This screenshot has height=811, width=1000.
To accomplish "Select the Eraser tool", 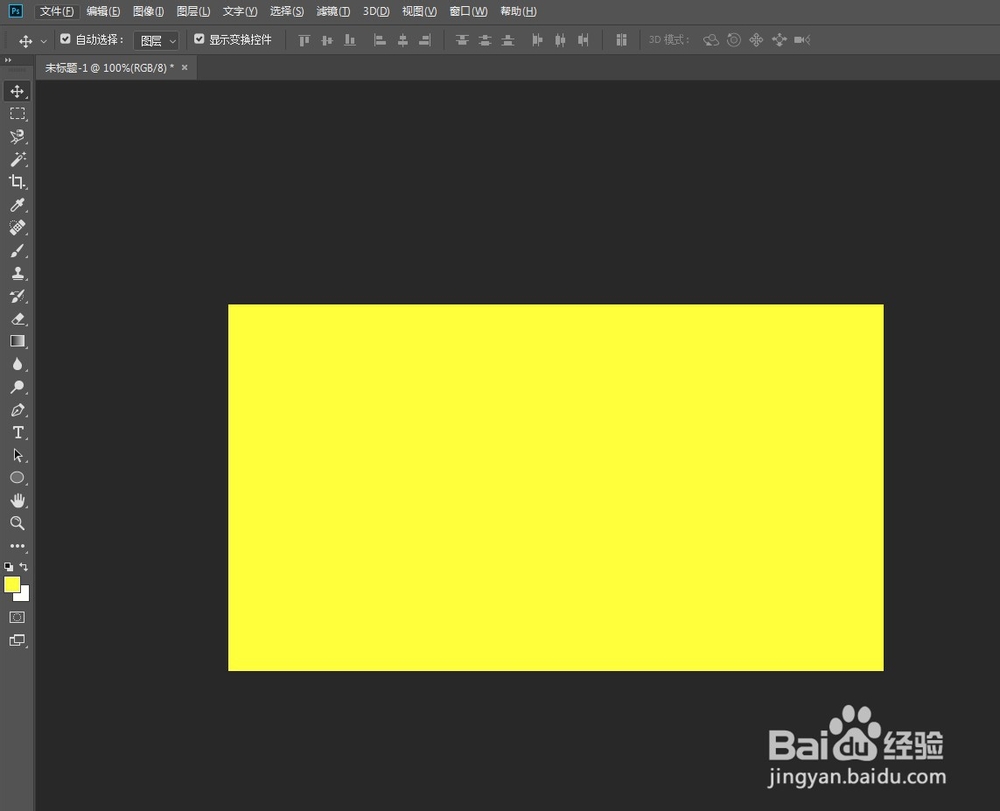I will (x=17, y=319).
